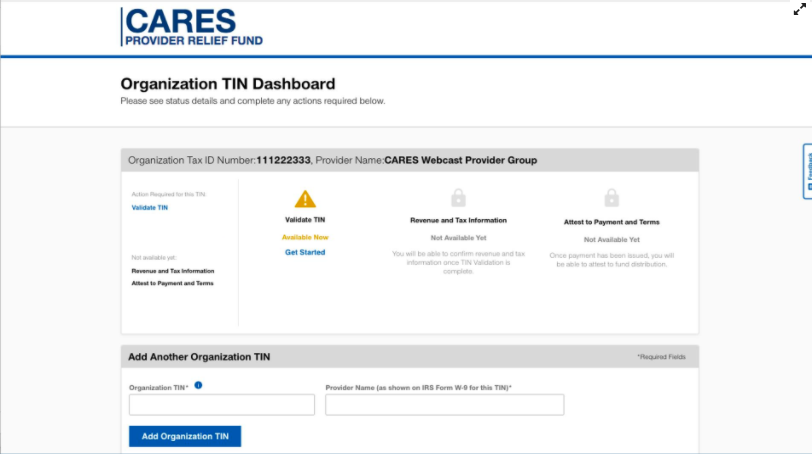Open the Feedback side tab
812x454 pixels.
(x=808, y=171)
